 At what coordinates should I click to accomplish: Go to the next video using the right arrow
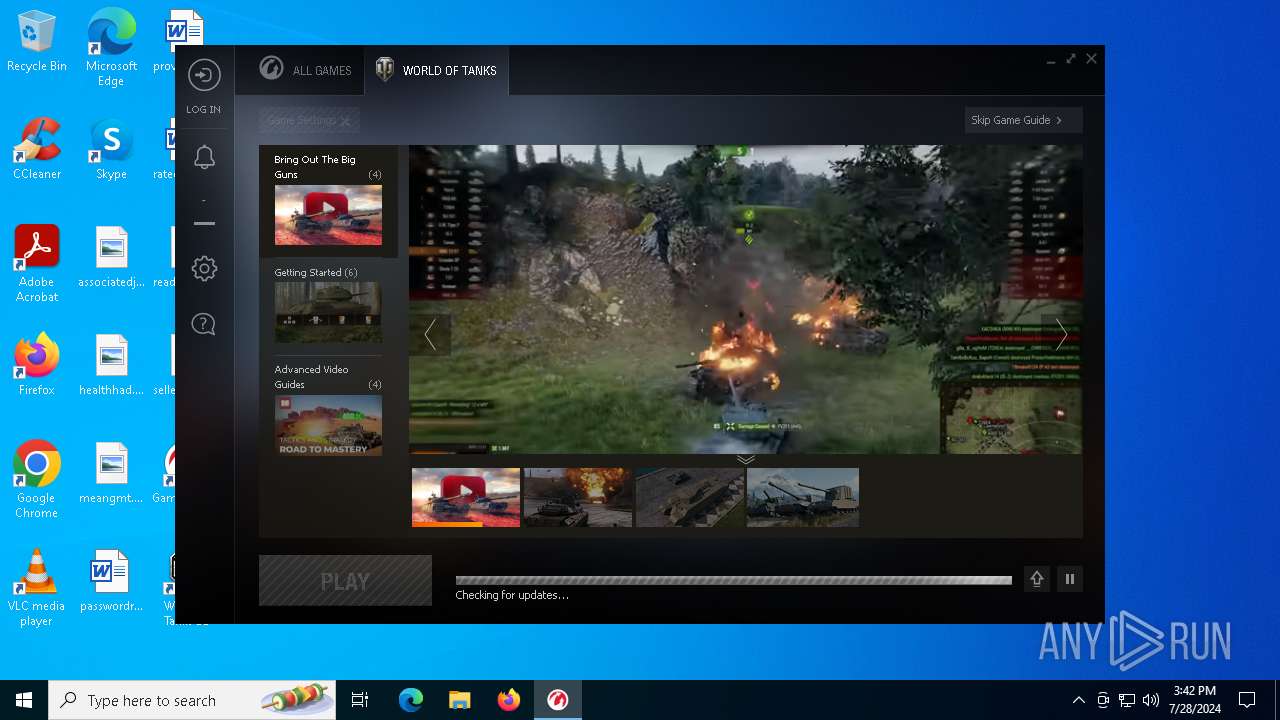pos(1061,334)
